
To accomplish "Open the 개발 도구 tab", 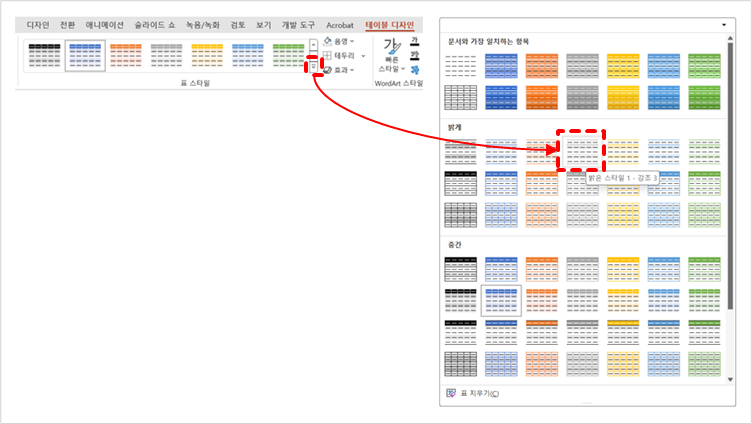I will [x=298, y=25].
